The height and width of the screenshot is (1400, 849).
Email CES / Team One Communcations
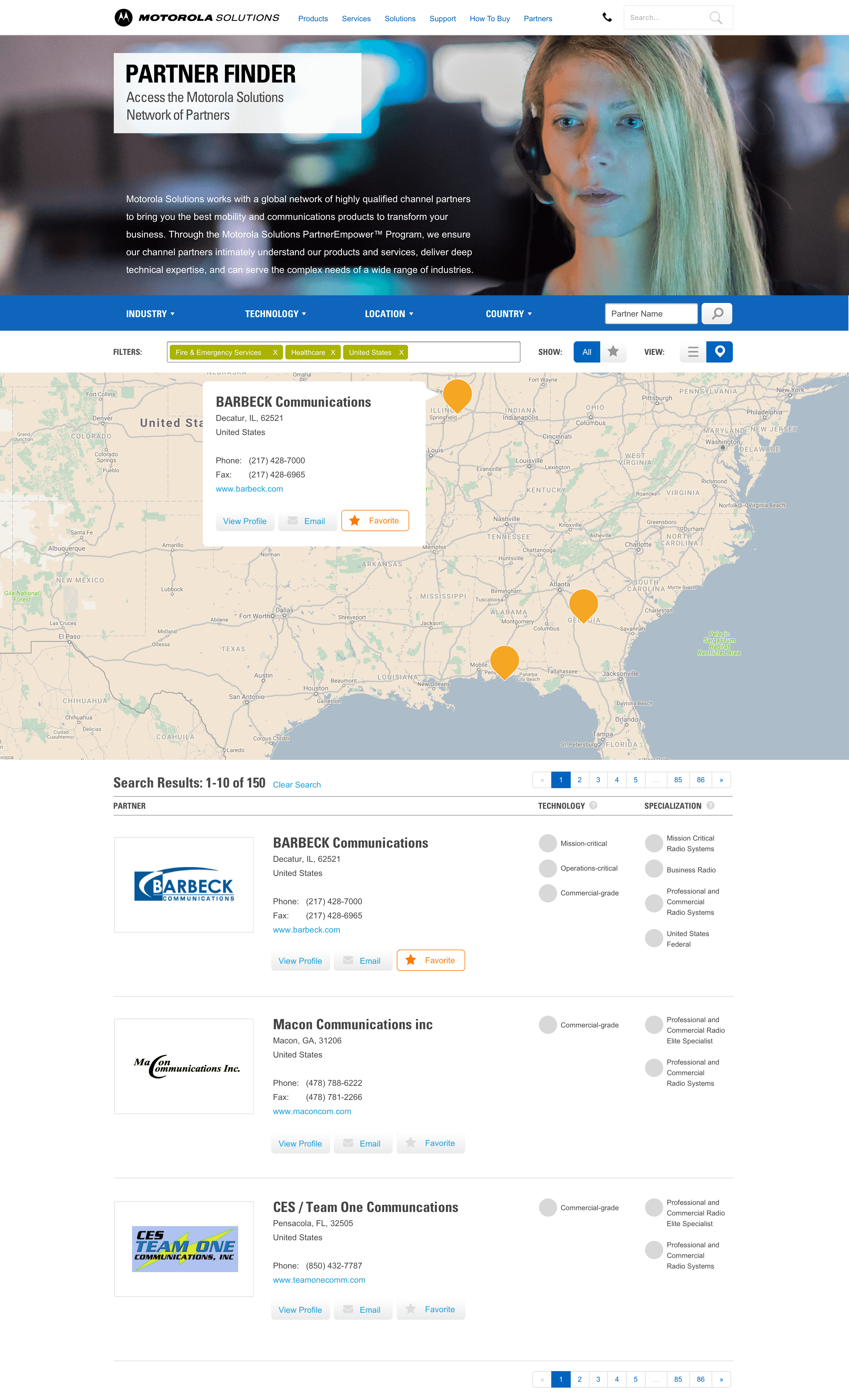pos(363,1310)
